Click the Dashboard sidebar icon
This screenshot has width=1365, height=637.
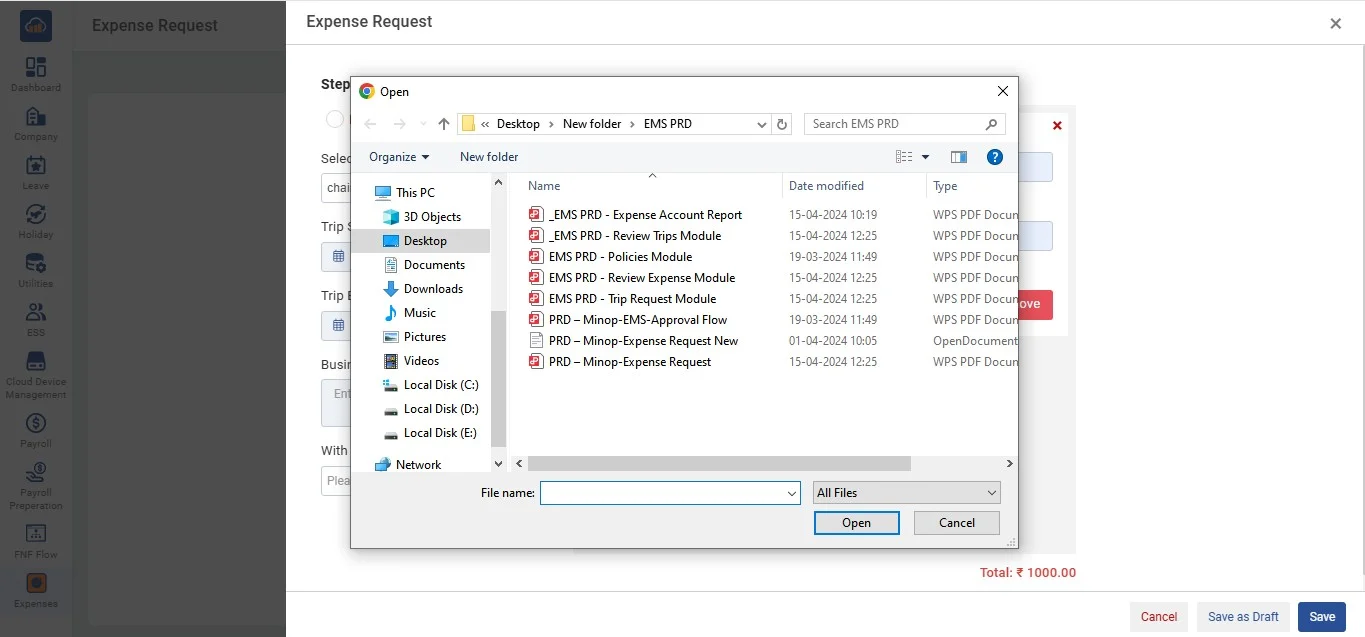(36, 68)
